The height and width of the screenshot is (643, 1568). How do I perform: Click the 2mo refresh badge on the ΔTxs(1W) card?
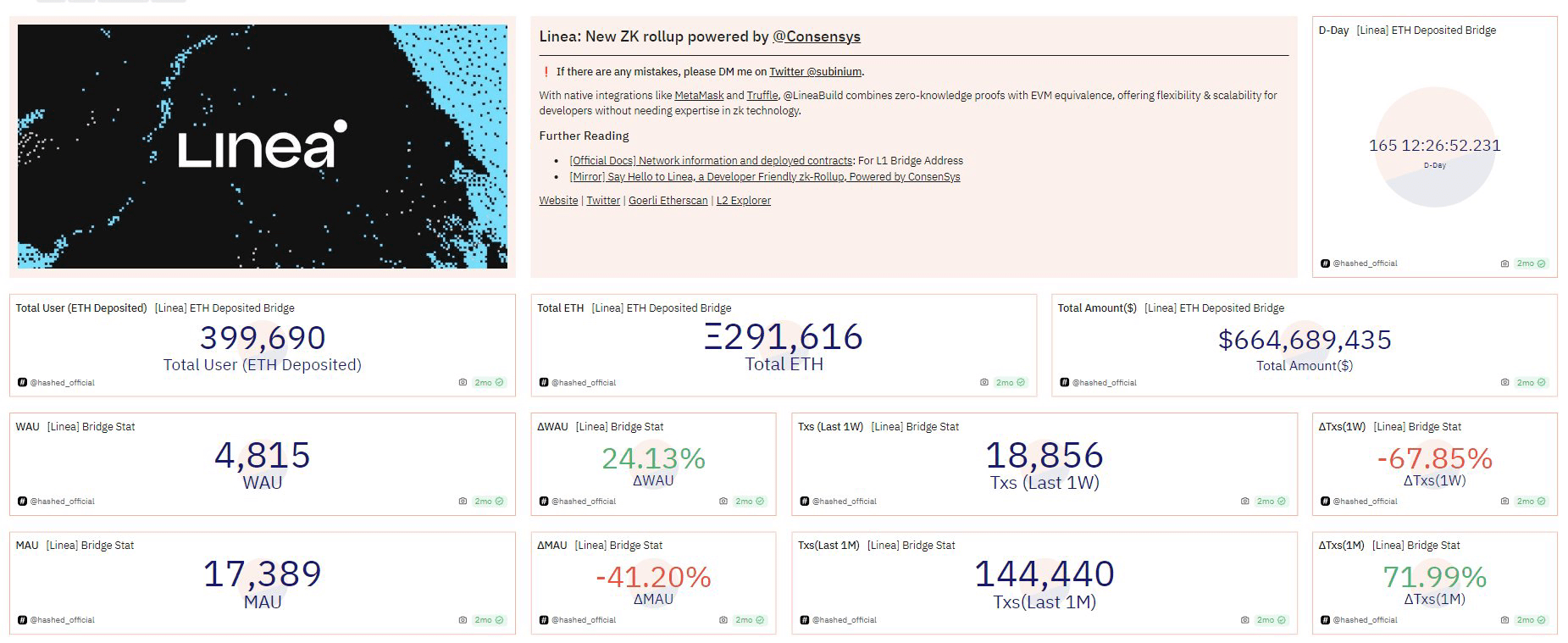1531,502
